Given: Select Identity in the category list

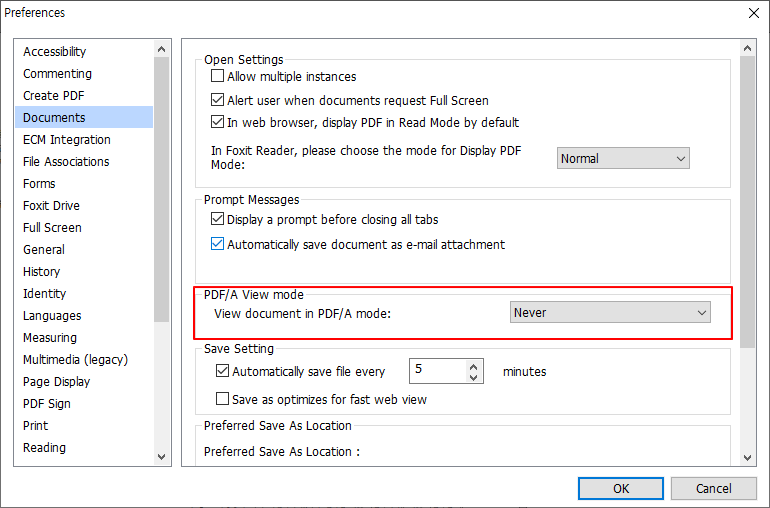Looking at the screenshot, I should tap(84, 294).
